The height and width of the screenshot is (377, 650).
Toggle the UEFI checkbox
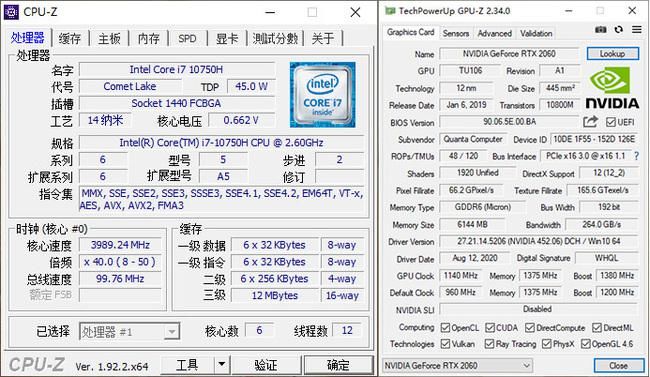(x=610, y=122)
